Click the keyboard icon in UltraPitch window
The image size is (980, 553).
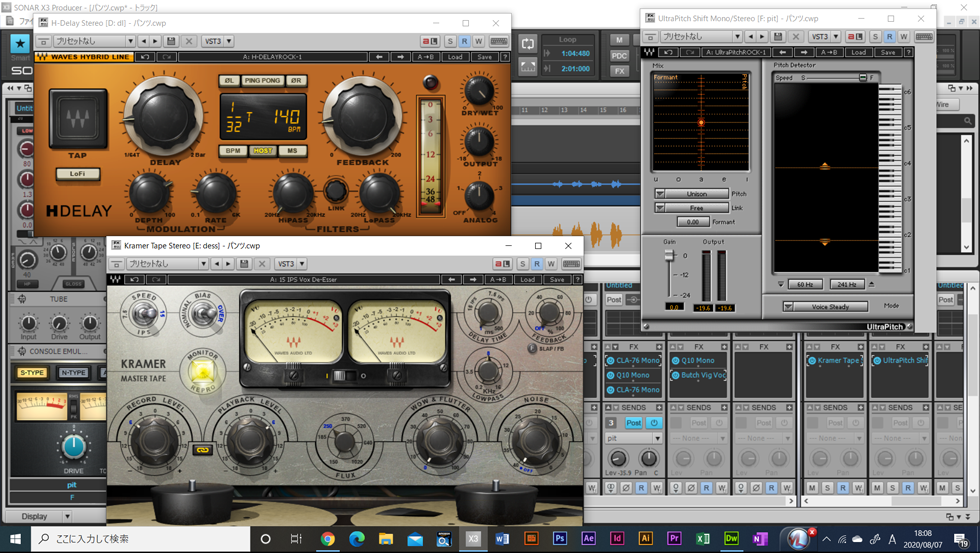924,36
